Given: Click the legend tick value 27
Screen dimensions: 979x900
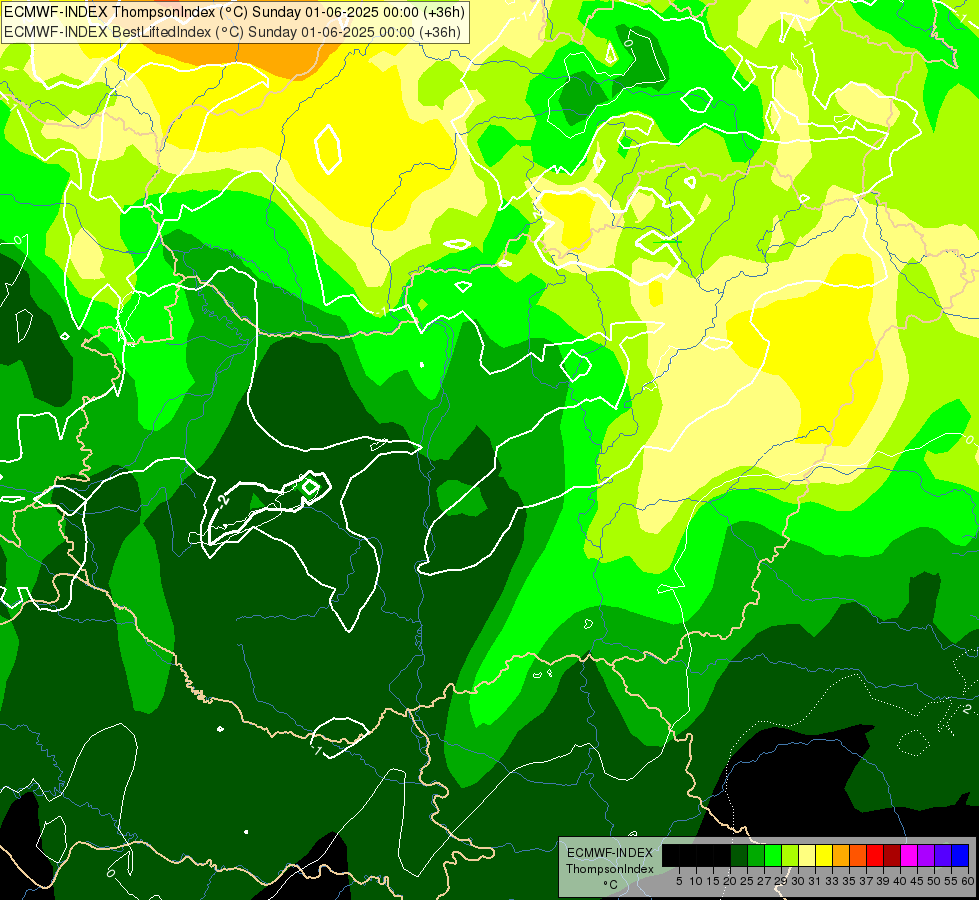Looking at the screenshot, I should 764,881.
